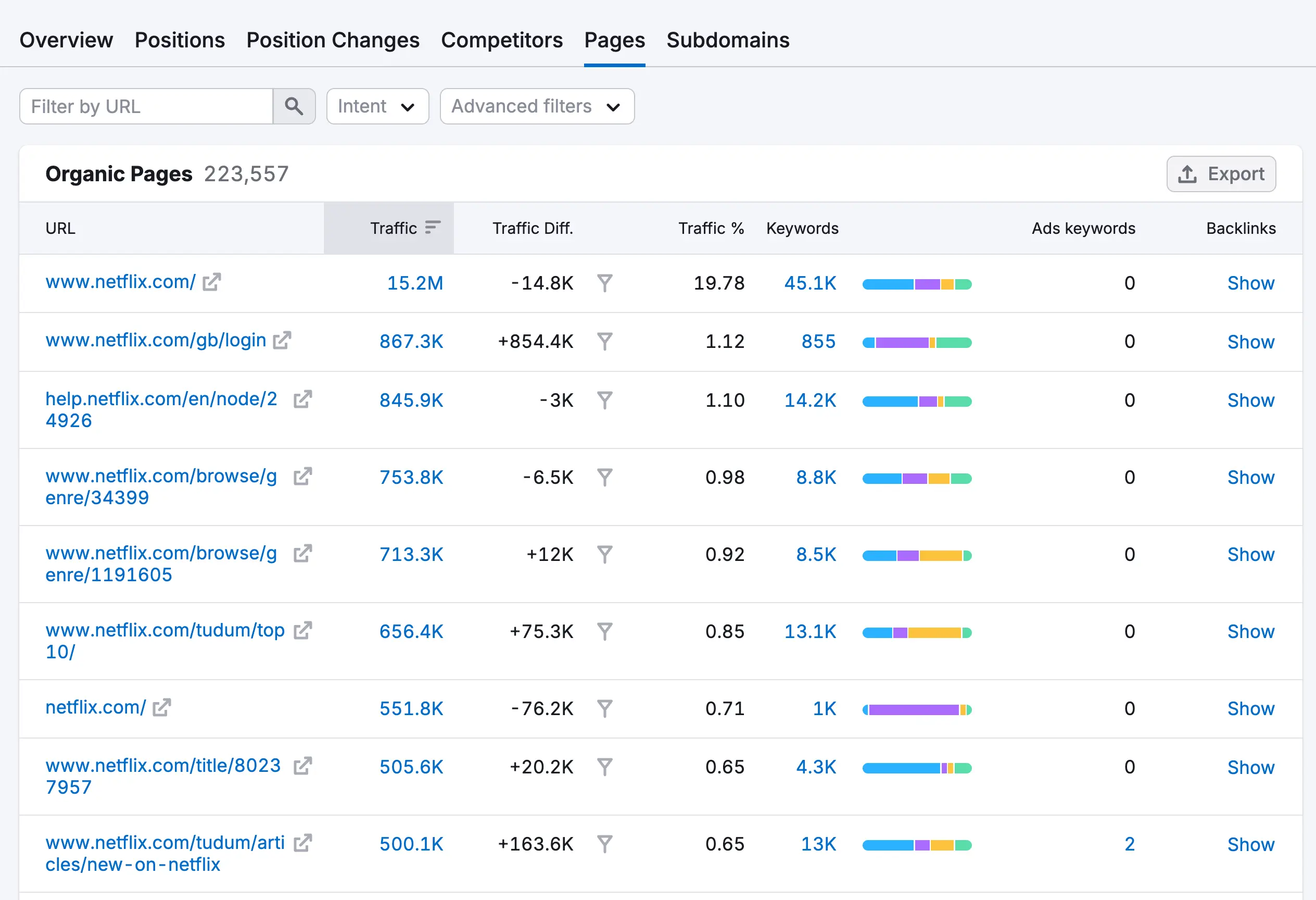Click the Export button
This screenshot has height=900, width=1316.
[x=1221, y=174]
